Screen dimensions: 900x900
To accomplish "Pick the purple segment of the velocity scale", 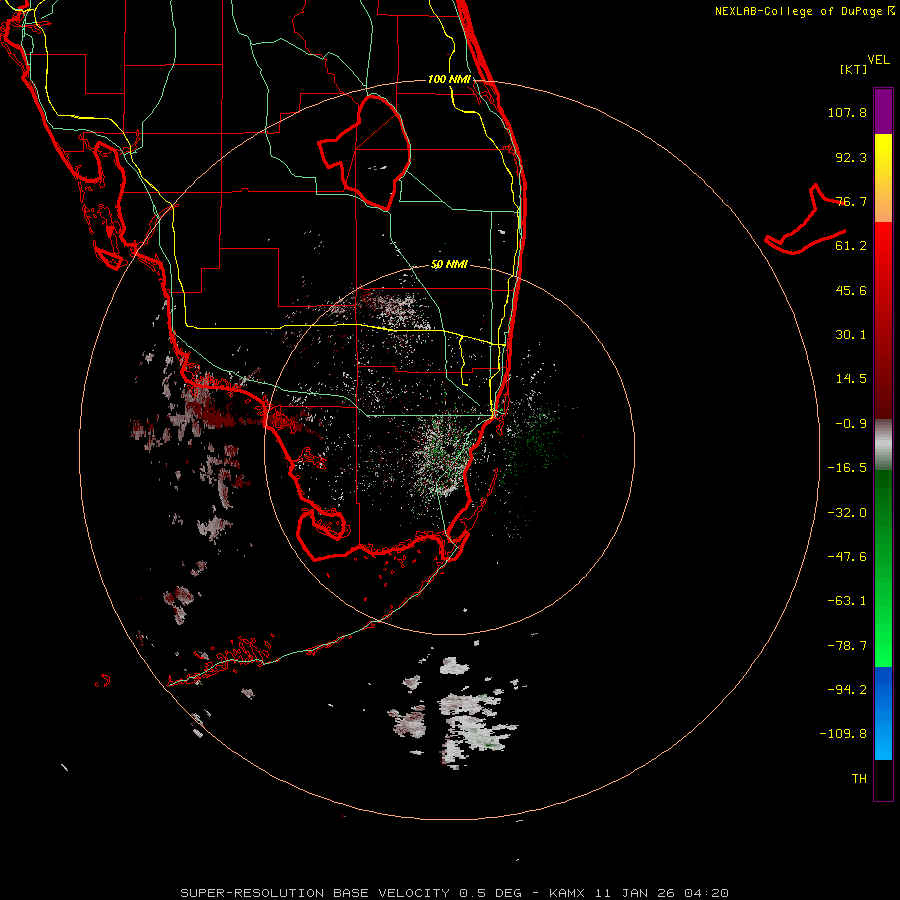I will [x=883, y=111].
